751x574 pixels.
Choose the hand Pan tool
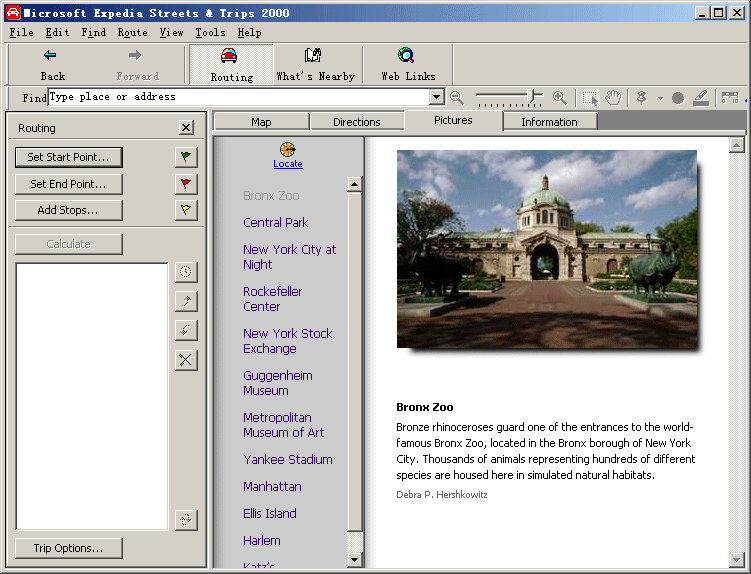[613, 98]
